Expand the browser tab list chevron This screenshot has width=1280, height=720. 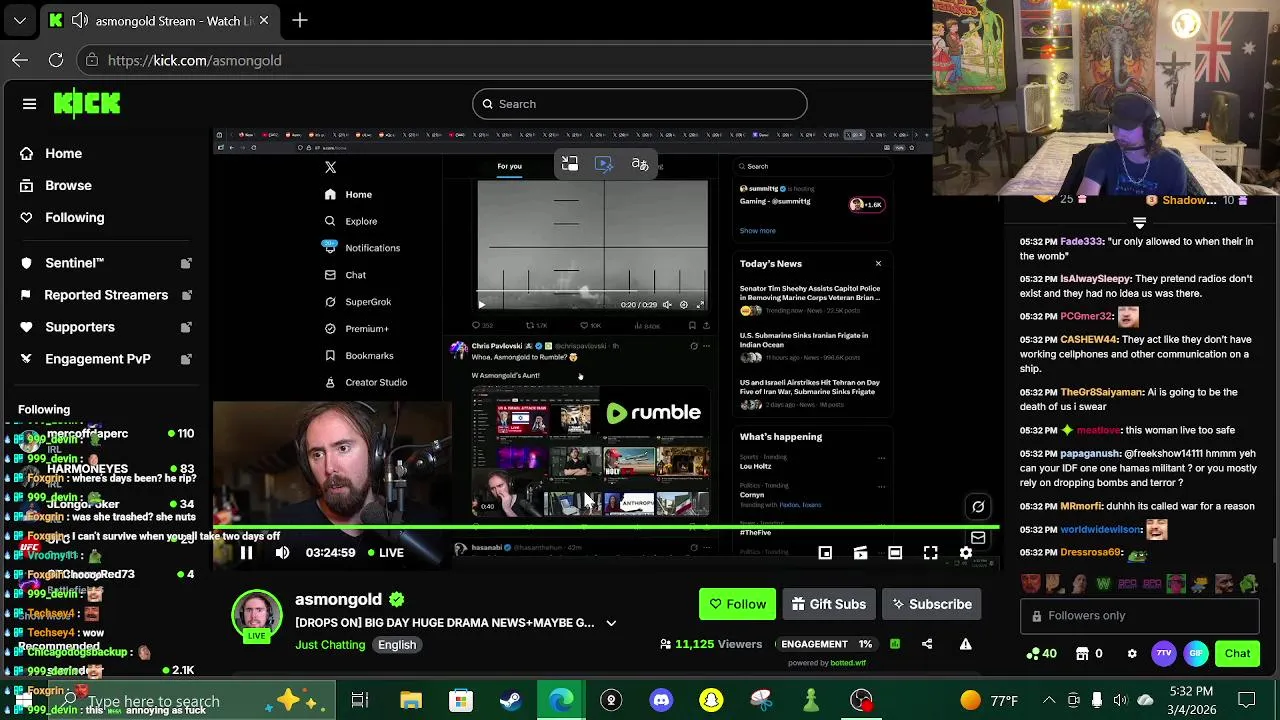tap(20, 20)
